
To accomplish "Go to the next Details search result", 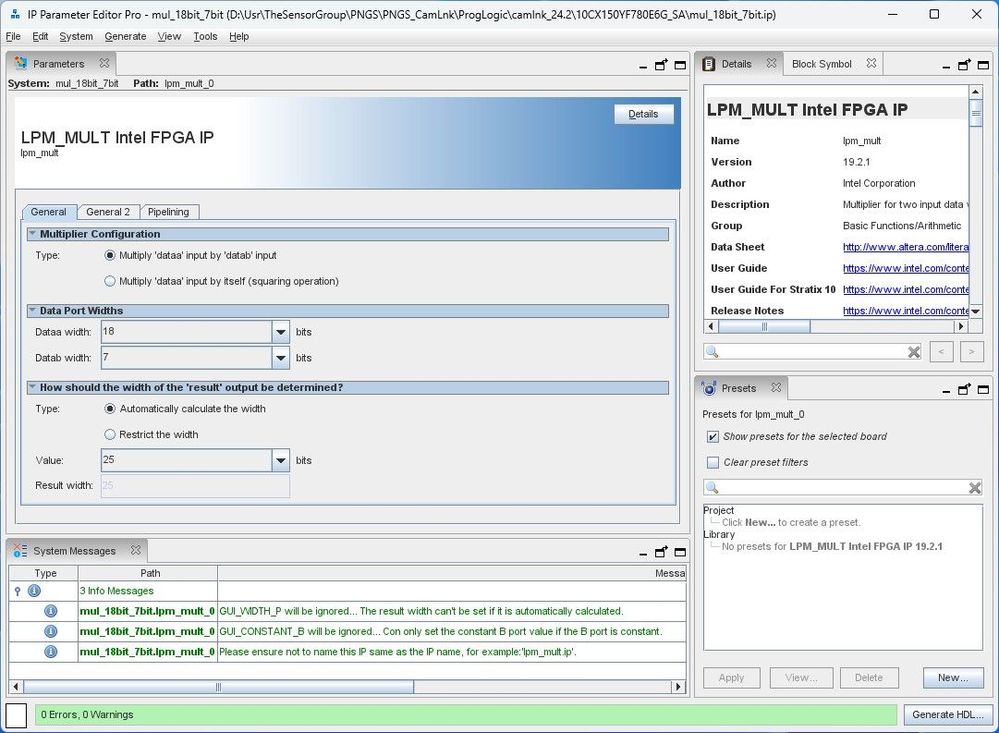I will pos(972,351).
